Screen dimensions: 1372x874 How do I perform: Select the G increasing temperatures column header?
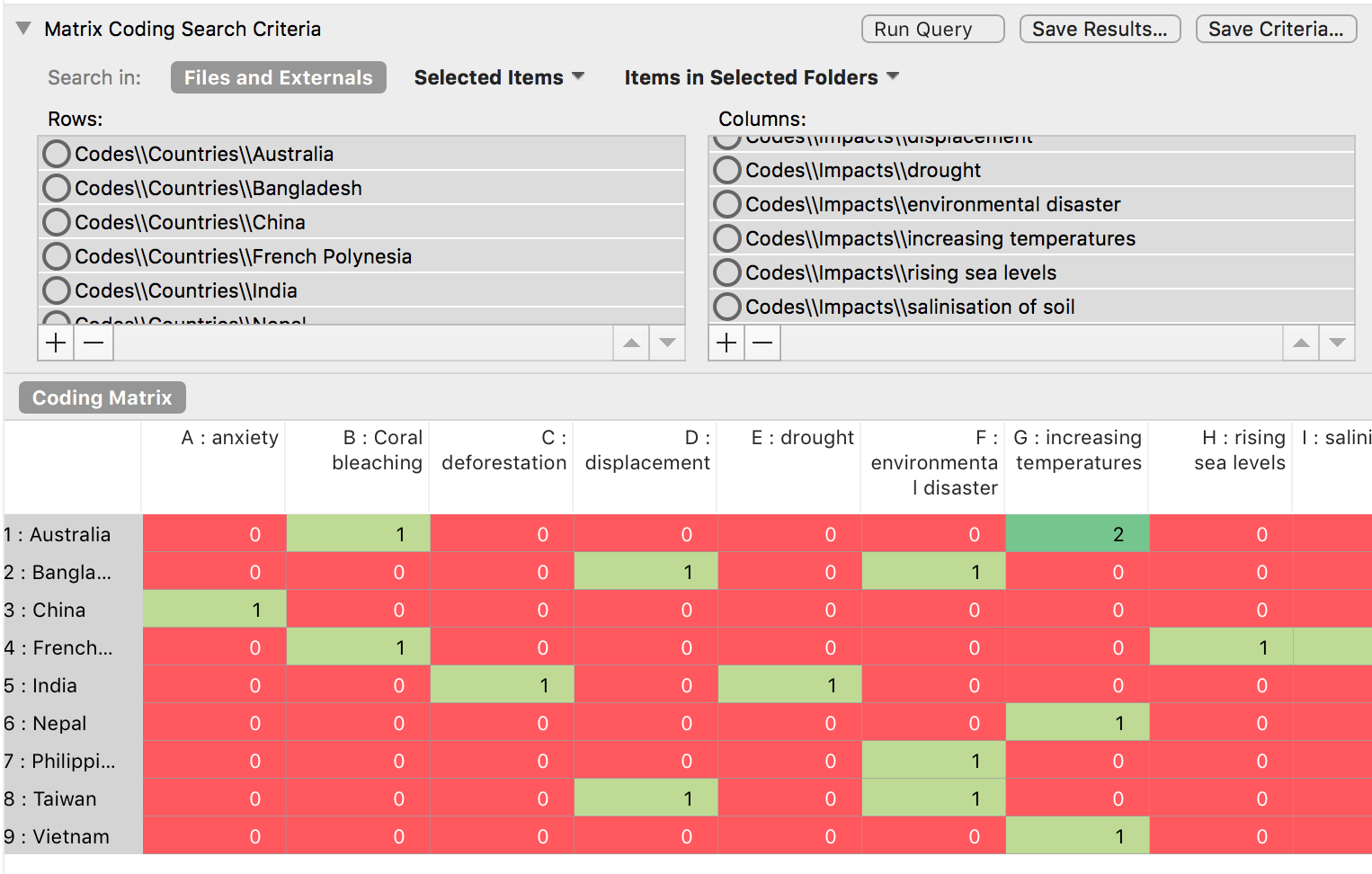coord(1077,450)
